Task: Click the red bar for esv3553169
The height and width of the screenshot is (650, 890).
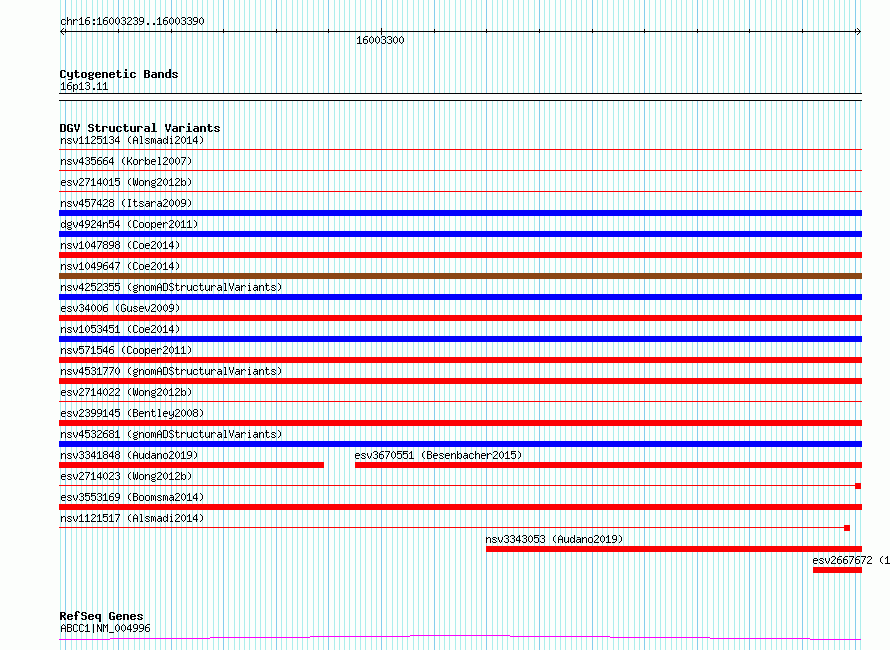Action: pyautogui.click(x=460, y=507)
